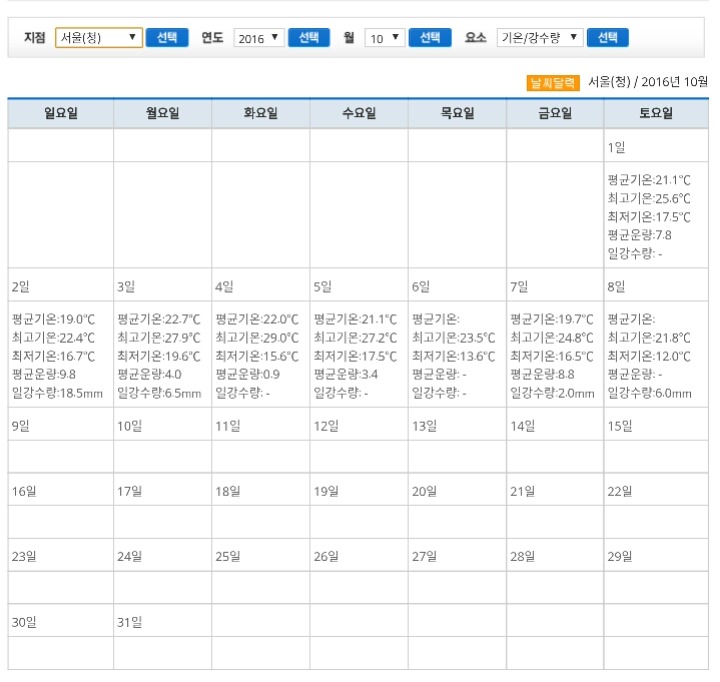Click the 7일 date cell
This screenshot has height=682, width=720.
tap(555, 285)
